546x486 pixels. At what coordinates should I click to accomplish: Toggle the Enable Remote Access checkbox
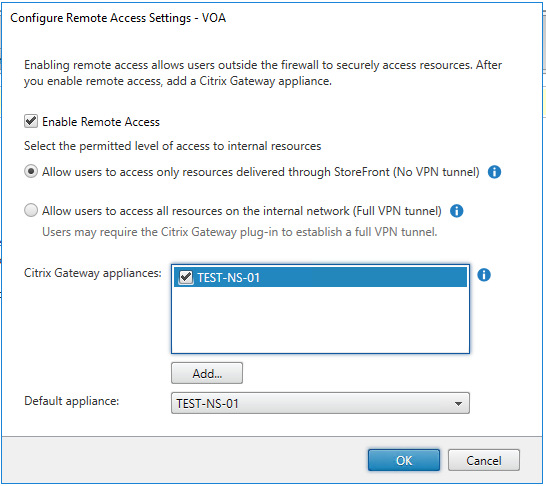[x=31, y=122]
